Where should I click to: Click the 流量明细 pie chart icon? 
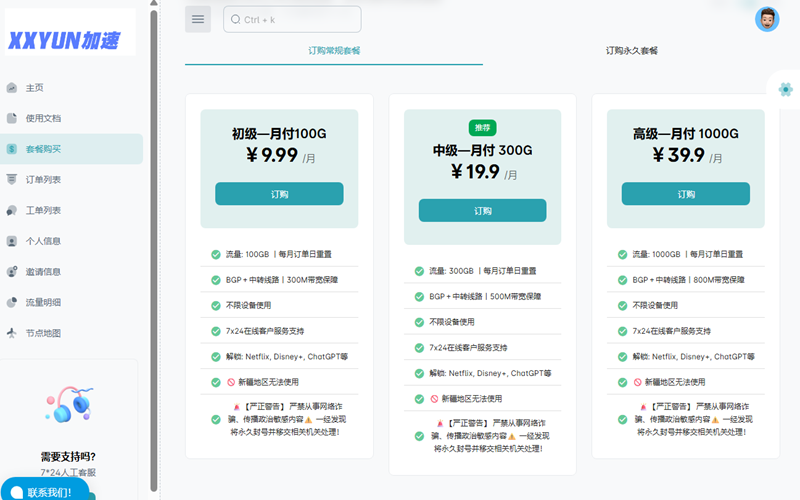[12, 302]
